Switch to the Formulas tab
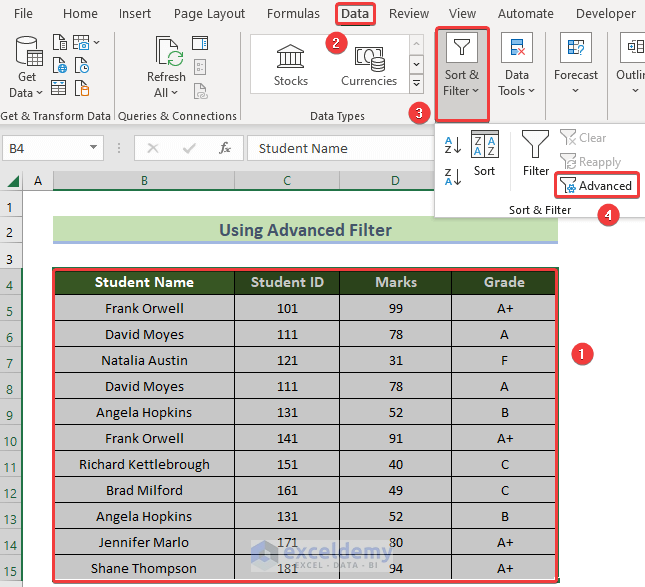This screenshot has height=587, width=645. tap(294, 14)
